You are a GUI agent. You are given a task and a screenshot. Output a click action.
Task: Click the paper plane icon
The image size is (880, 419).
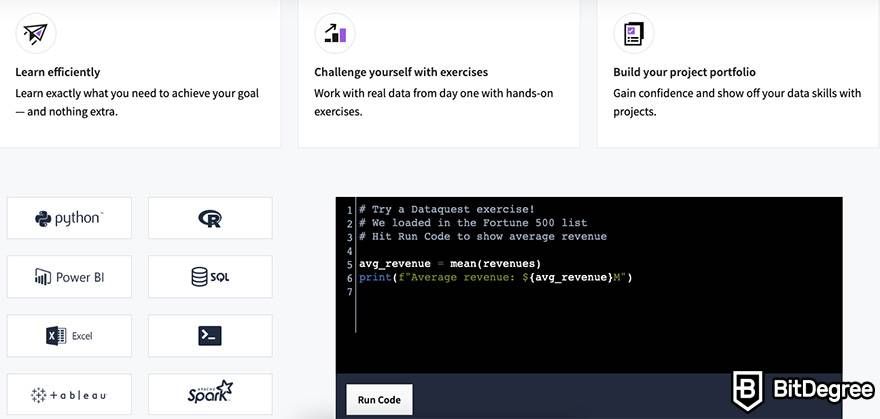36,34
